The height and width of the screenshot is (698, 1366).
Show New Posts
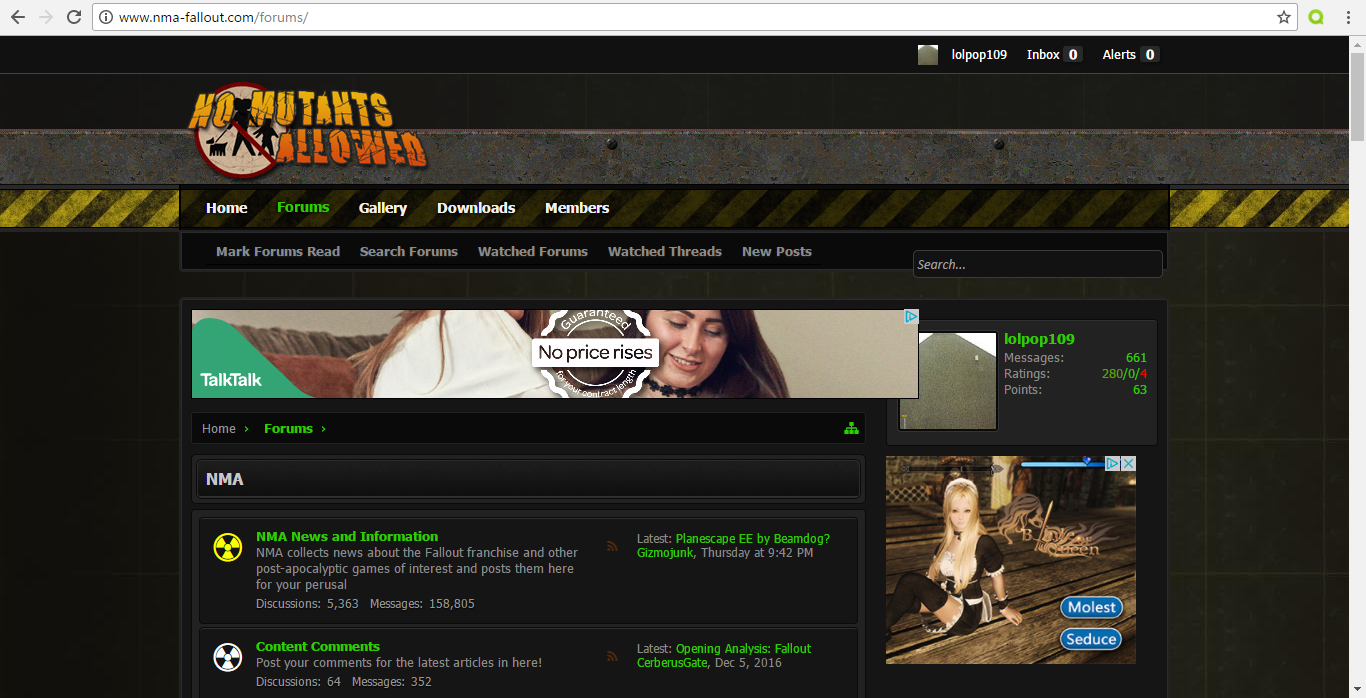(x=777, y=252)
